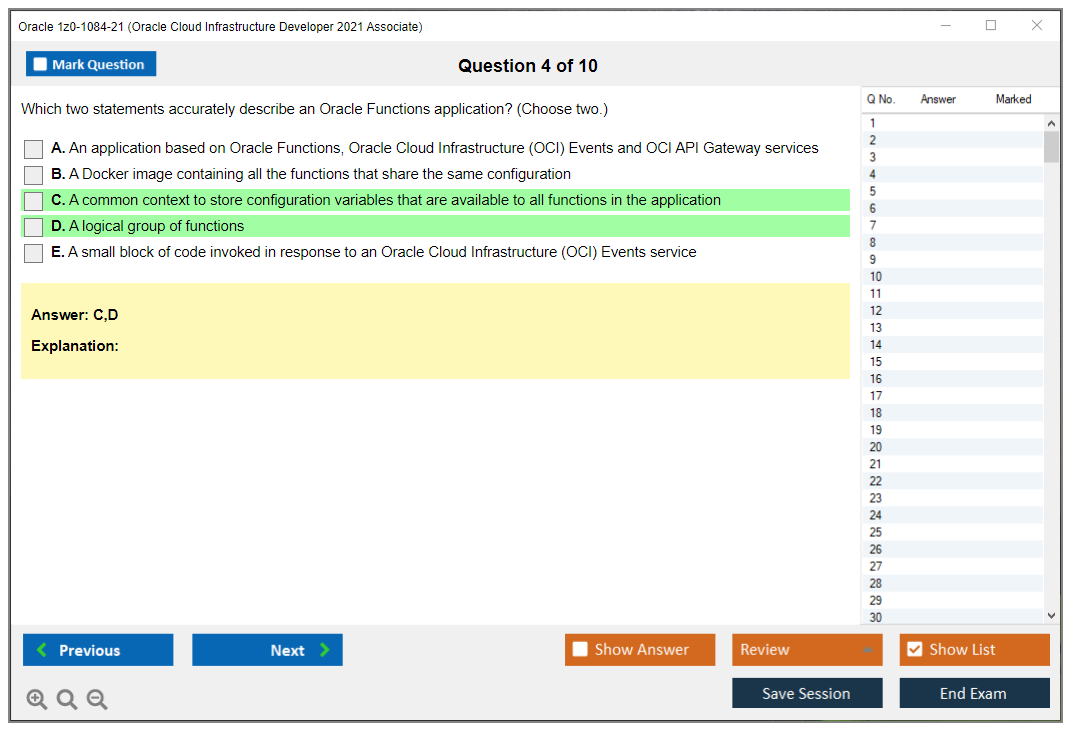The width and height of the screenshot is (1075, 735).
Task: Click the scrollbar down arrow in question list
Action: [1051, 615]
